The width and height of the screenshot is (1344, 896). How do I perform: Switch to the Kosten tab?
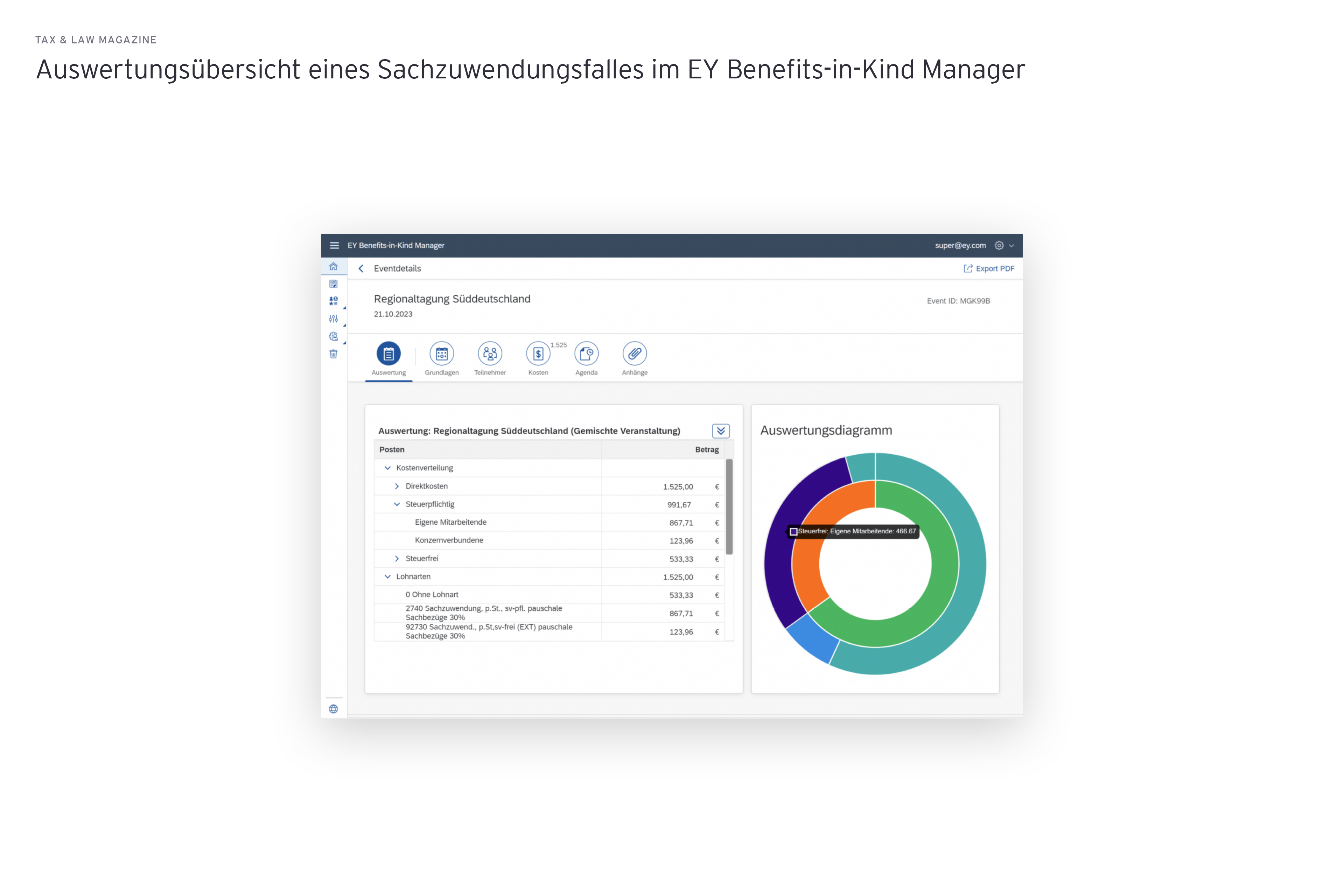538,354
